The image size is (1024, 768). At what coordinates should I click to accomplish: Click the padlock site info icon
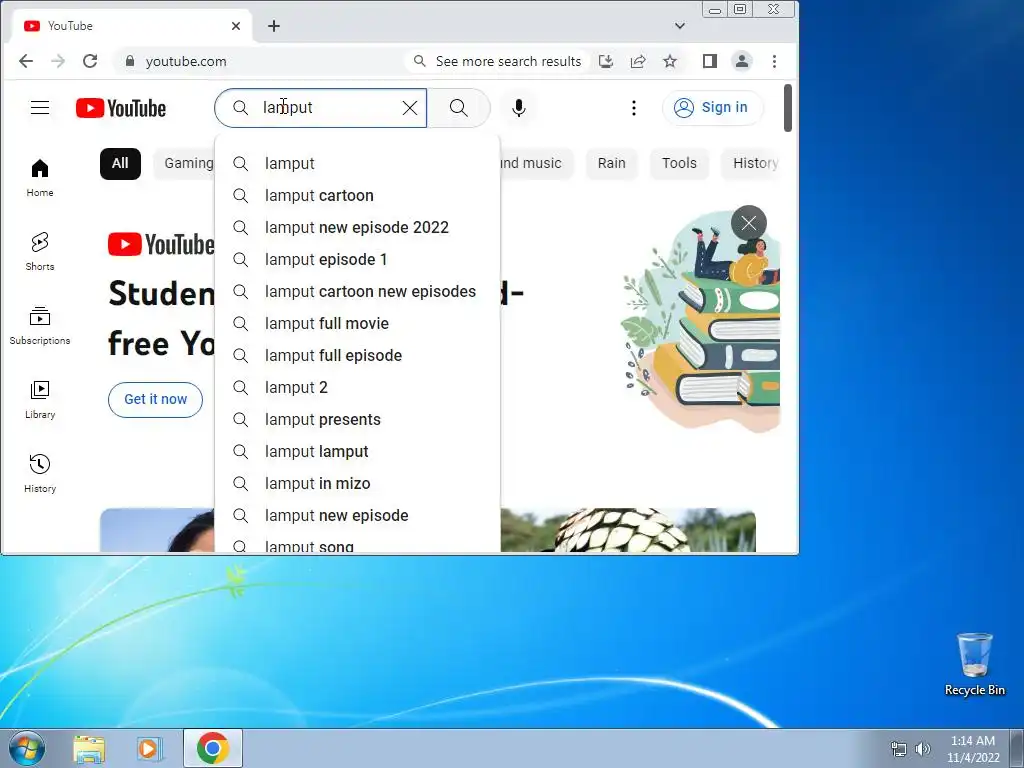coord(129,61)
